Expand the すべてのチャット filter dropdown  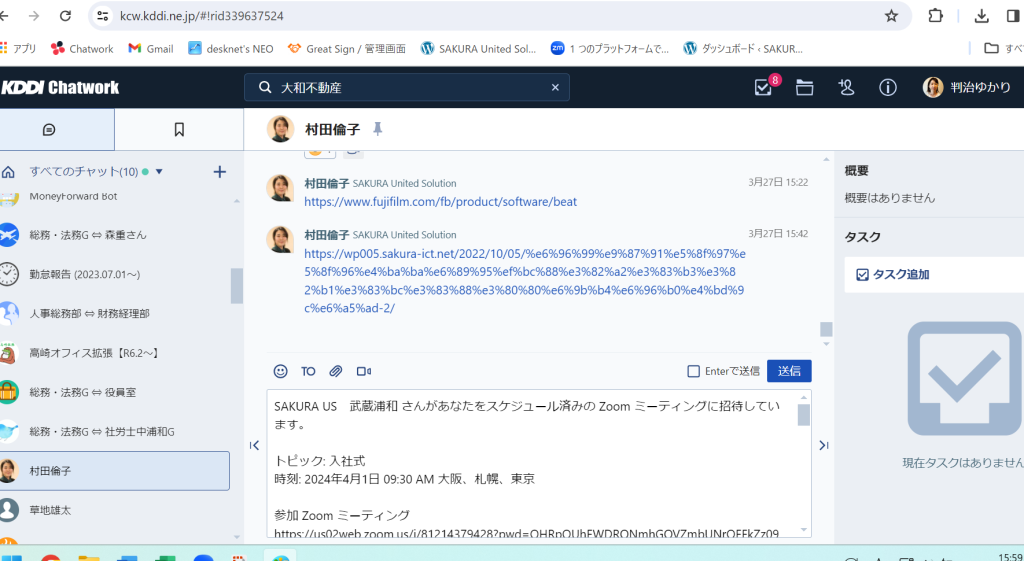[x=159, y=172]
